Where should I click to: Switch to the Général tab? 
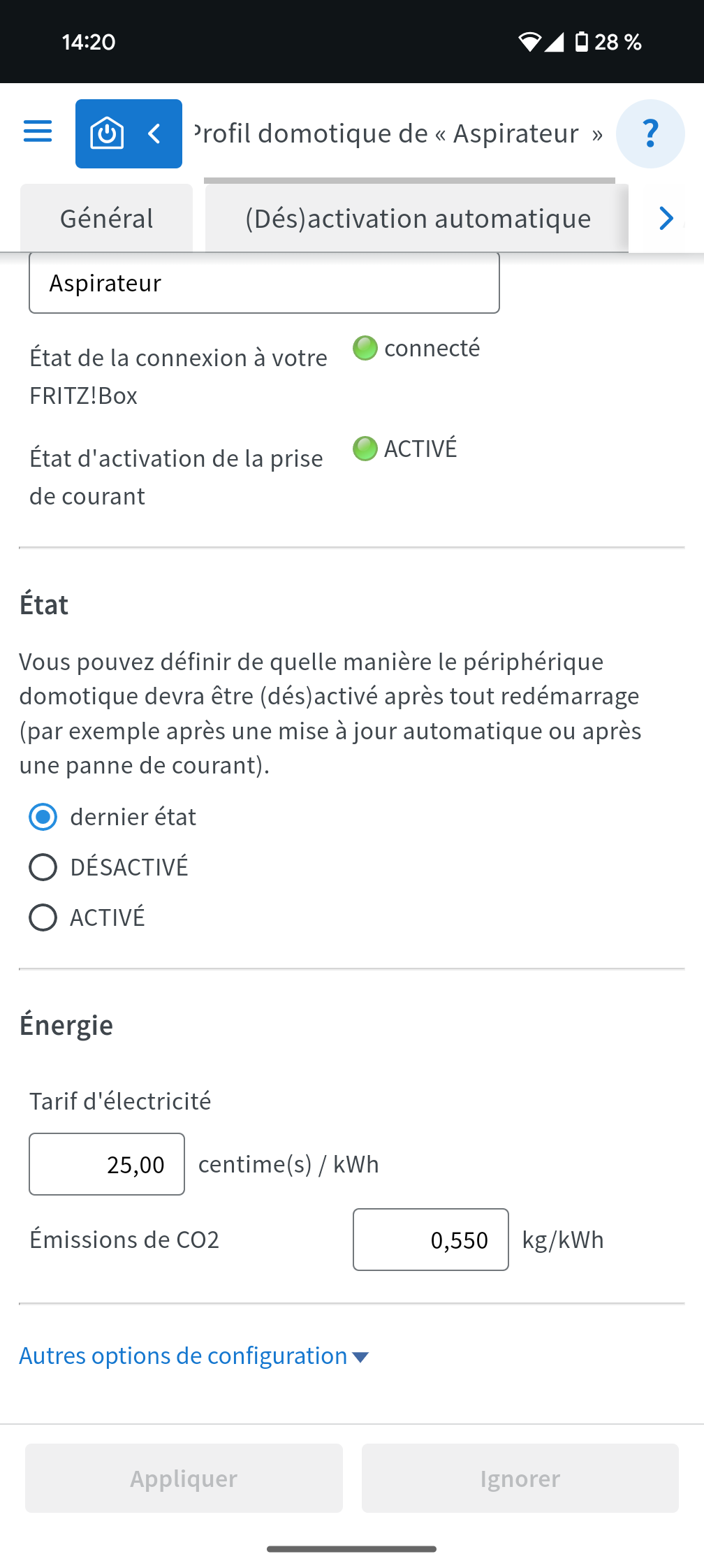point(106,219)
